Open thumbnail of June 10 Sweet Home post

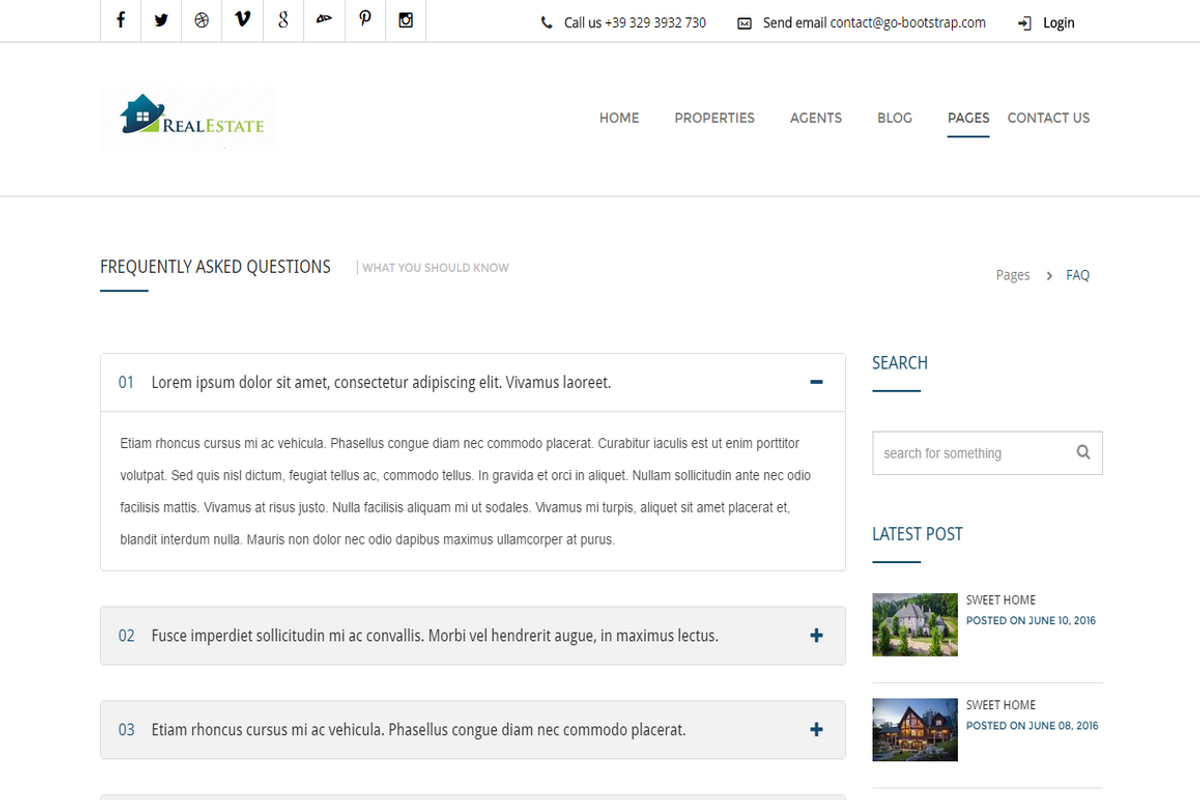915,625
